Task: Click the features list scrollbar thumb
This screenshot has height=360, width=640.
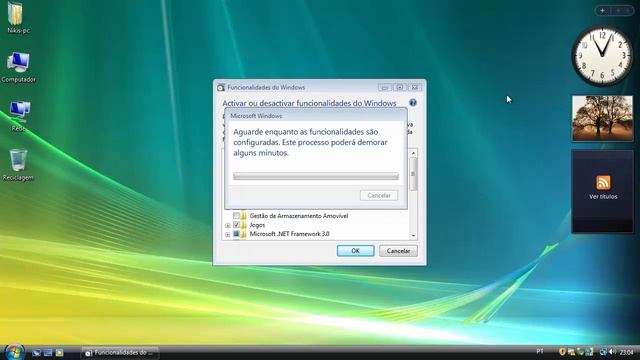Action: (413, 174)
